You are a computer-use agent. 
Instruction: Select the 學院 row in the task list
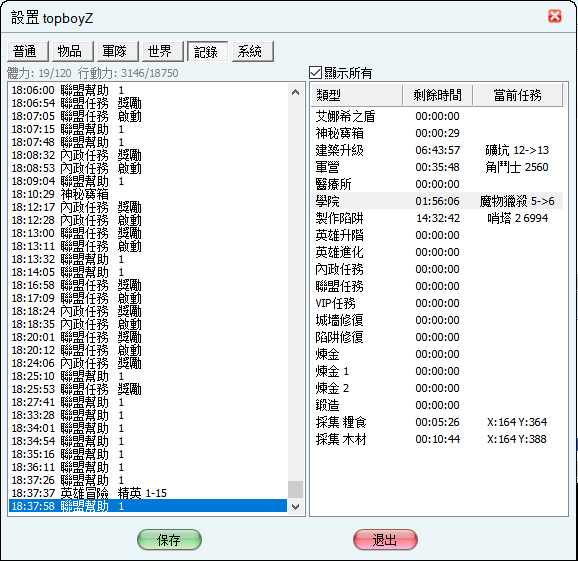click(x=437, y=201)
